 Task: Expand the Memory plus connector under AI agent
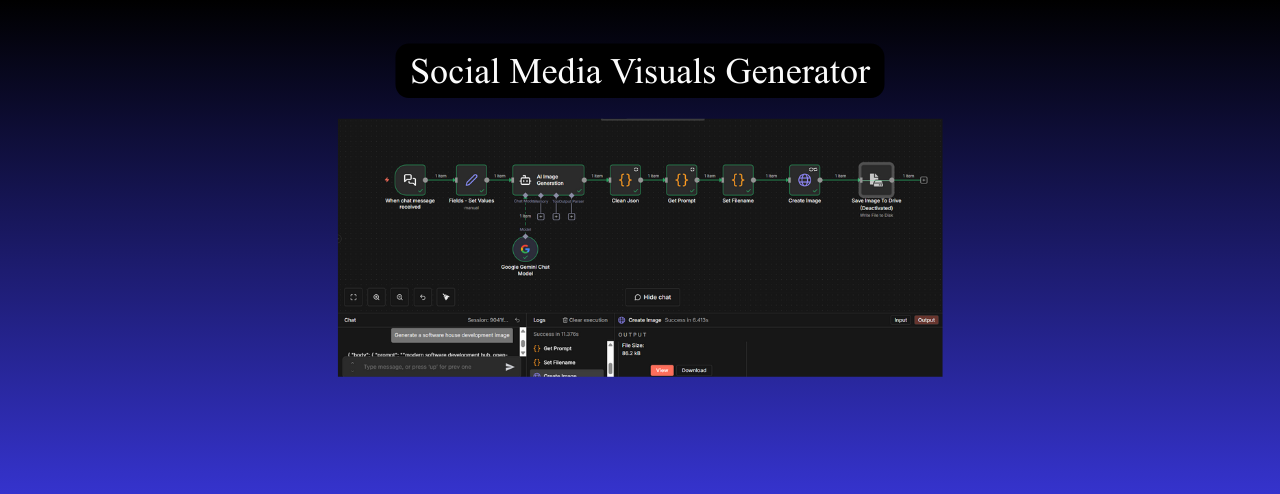pos(541,216)
